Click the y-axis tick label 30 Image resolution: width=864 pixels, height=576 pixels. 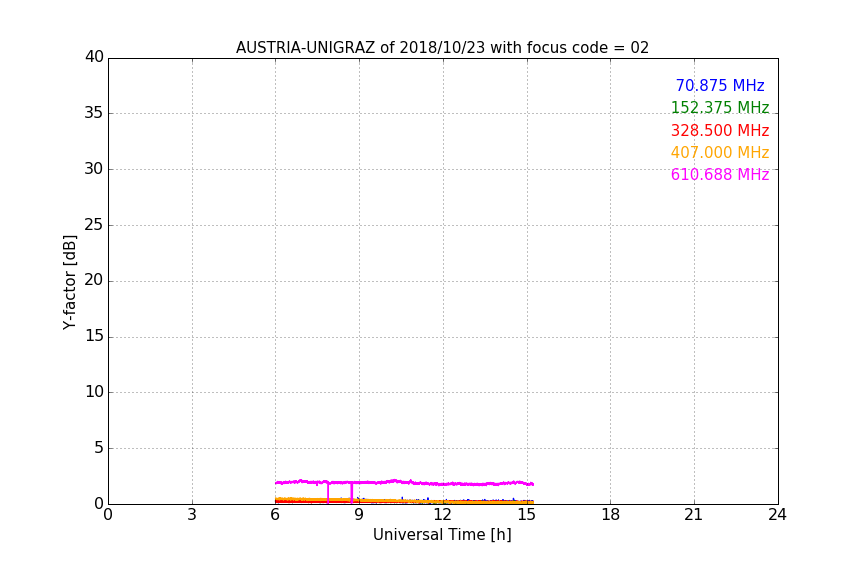94,169
